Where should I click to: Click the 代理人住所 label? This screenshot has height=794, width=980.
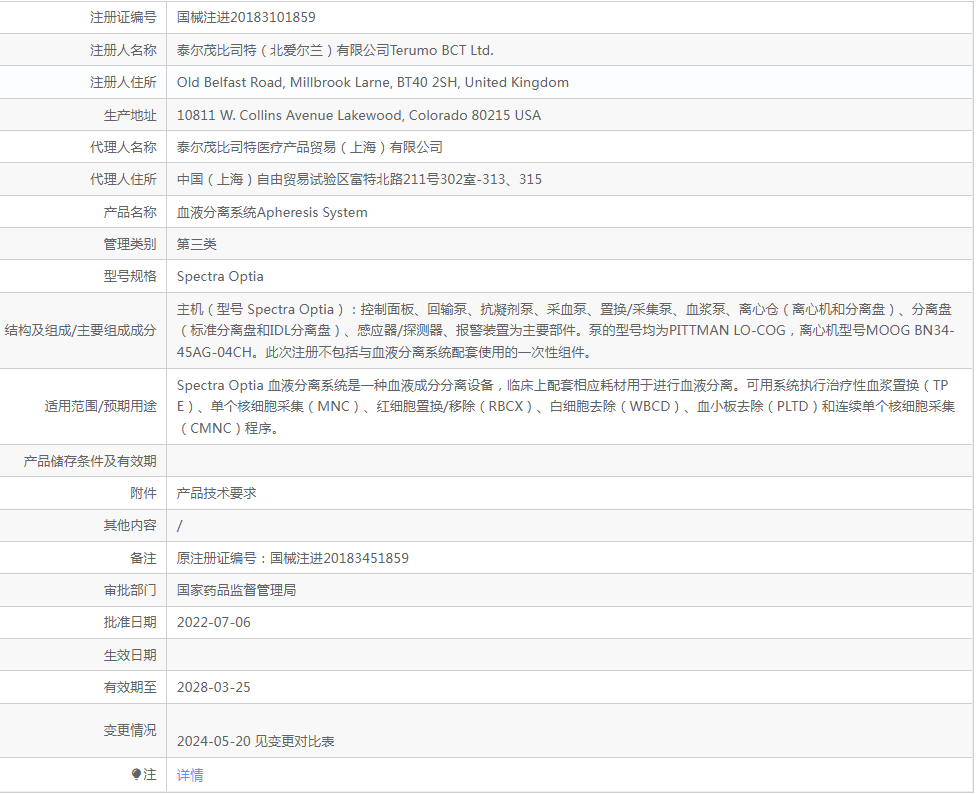[123, 179]
